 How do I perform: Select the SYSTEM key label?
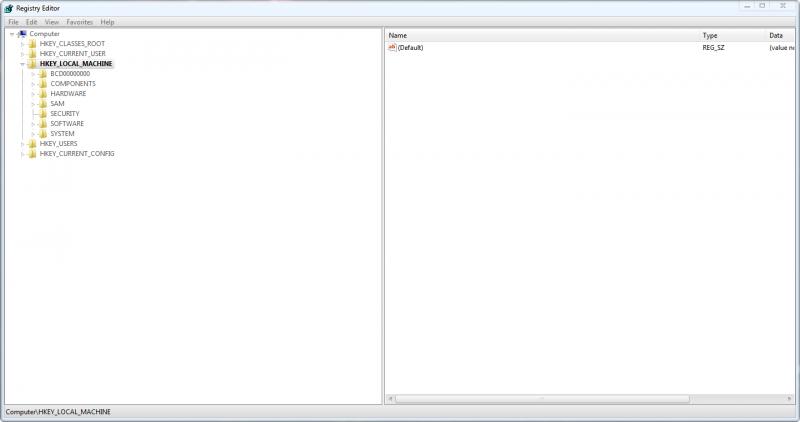[x=62, y=134]
